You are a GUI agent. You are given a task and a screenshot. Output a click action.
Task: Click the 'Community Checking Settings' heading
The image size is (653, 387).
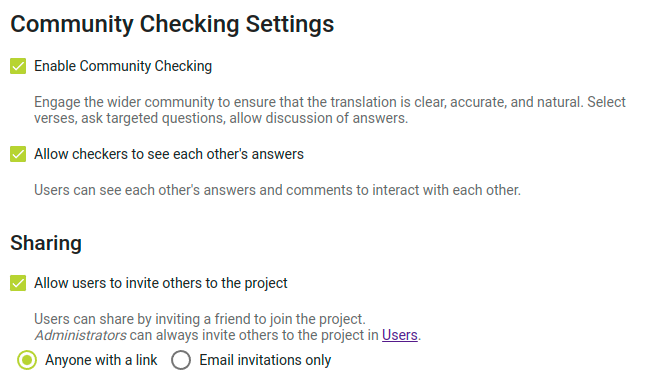[x=172, y=24]
